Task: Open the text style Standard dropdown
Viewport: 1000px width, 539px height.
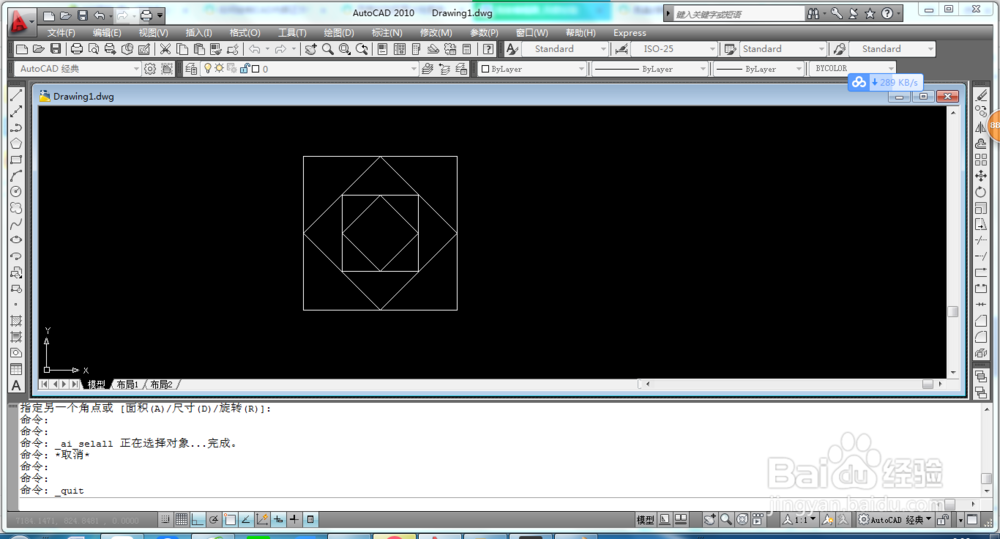Action: (565, 49)
